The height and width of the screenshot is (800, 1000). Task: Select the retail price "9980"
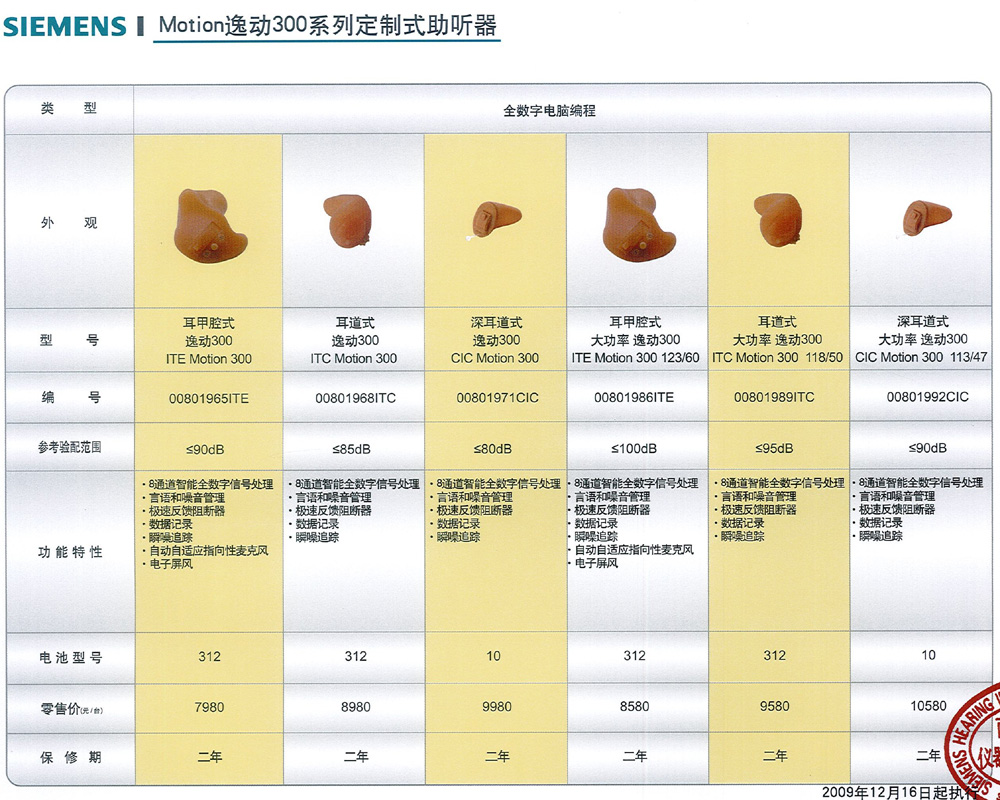(x=496, y=707)
